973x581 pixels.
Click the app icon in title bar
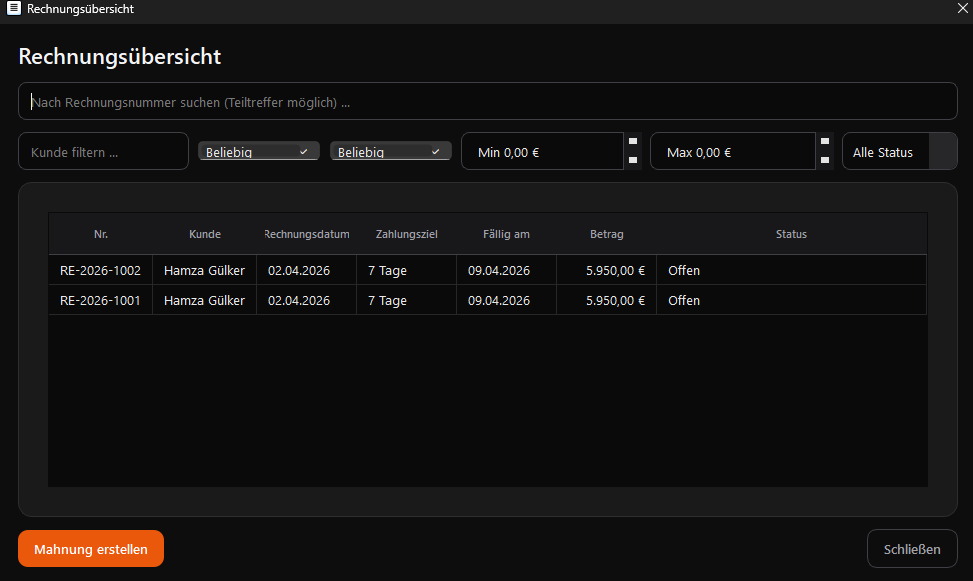coord(14,9)
